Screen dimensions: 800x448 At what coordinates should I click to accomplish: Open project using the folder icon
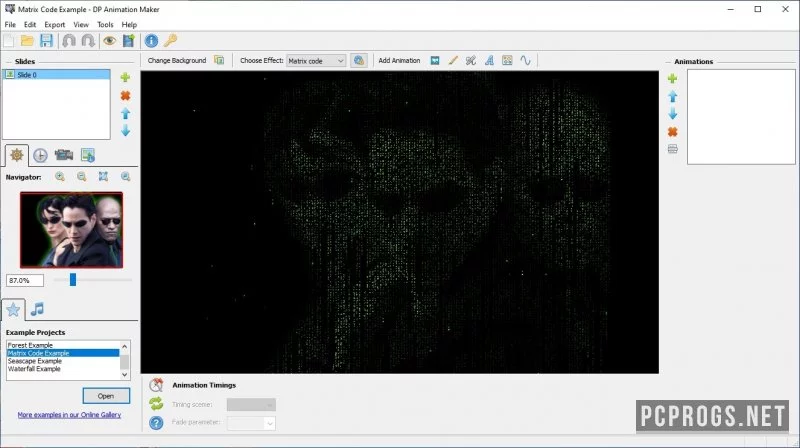coord(27,41)
